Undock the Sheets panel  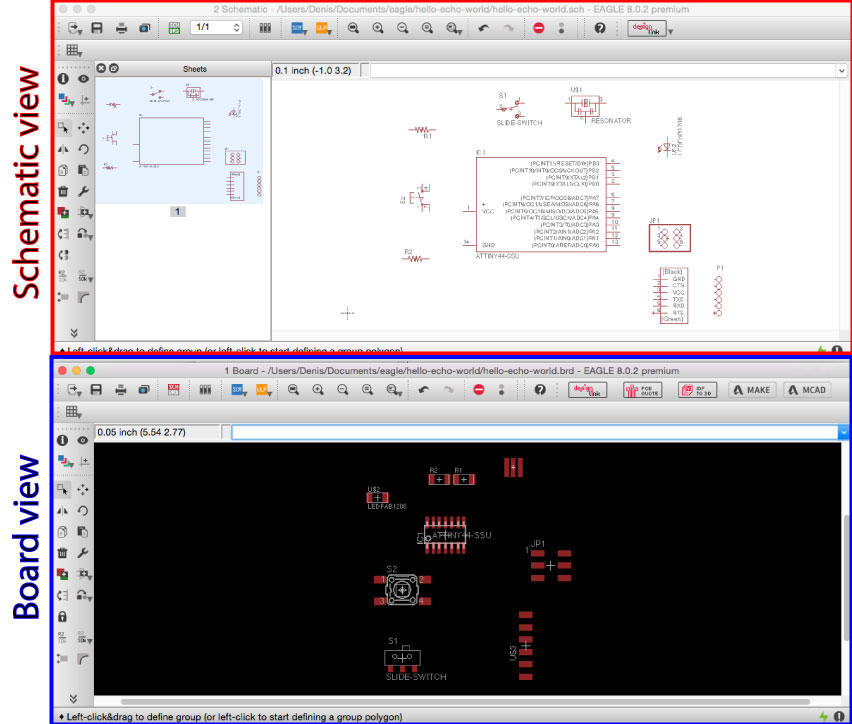click(114, 68)
